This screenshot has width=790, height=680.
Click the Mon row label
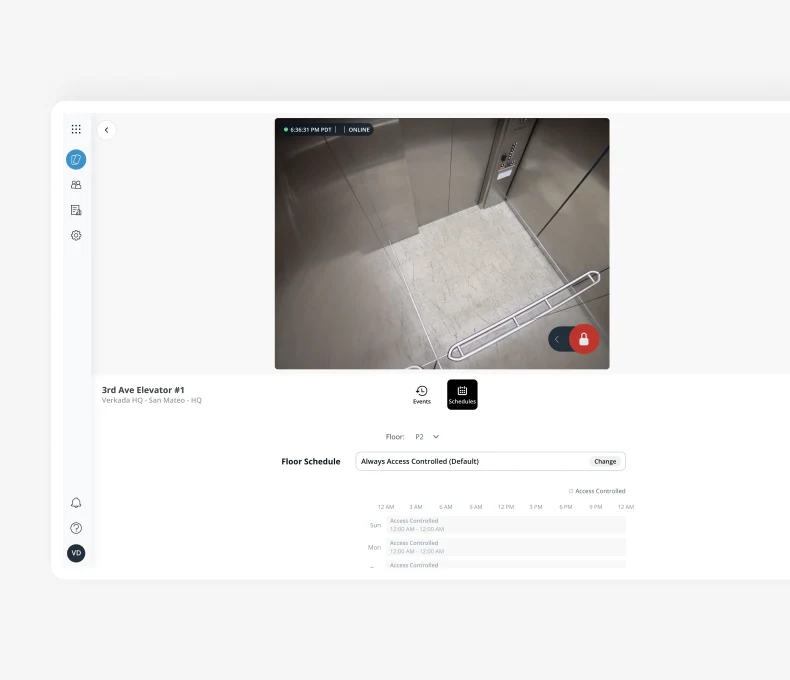[374, 547]
